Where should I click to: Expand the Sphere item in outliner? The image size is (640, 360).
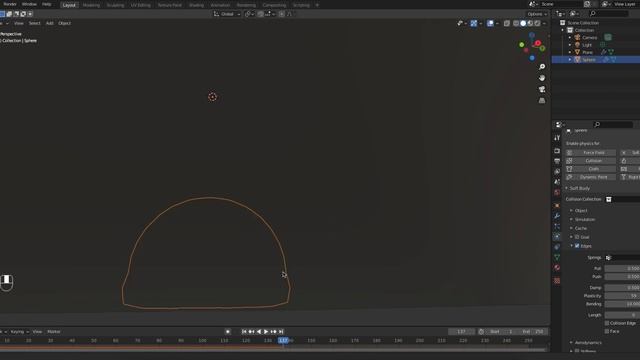[x=570, y=60]
